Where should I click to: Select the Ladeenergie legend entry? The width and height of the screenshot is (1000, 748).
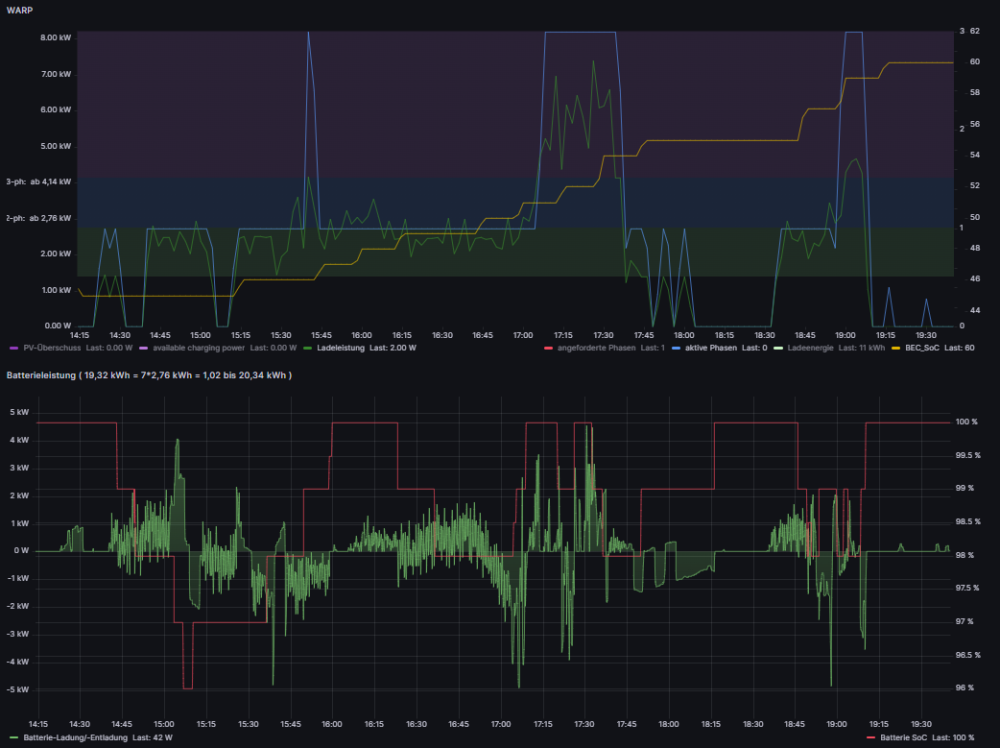coord(811,348)
